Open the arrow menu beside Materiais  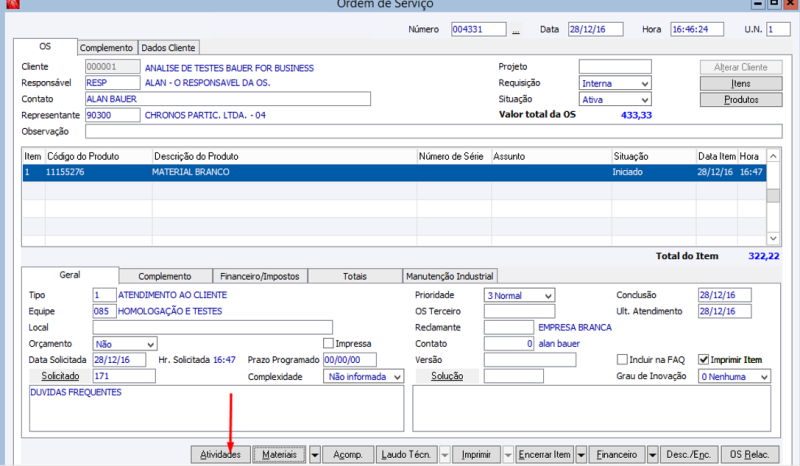pos(315,454)
